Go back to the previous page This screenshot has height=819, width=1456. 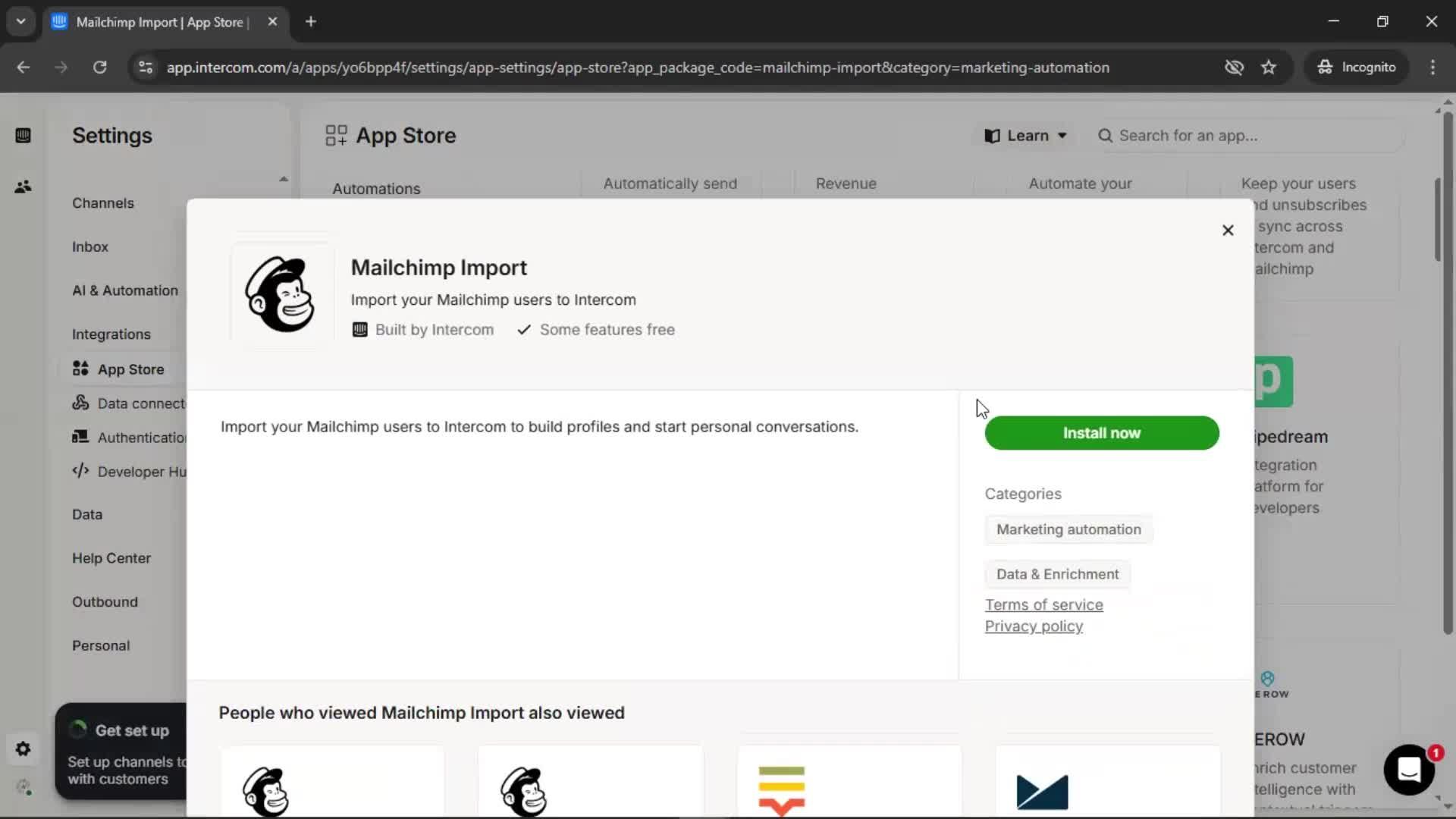pos(24,67)
